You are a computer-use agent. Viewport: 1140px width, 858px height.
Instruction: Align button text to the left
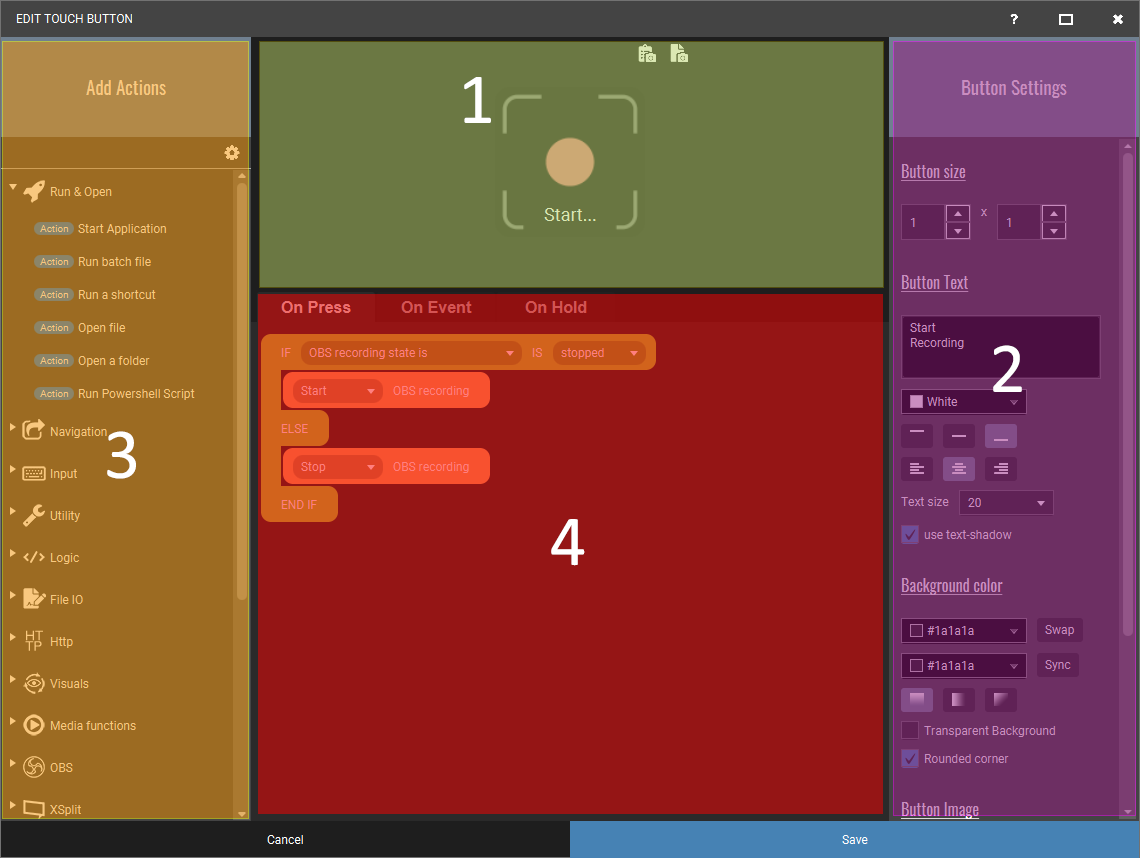click(917, 469)
